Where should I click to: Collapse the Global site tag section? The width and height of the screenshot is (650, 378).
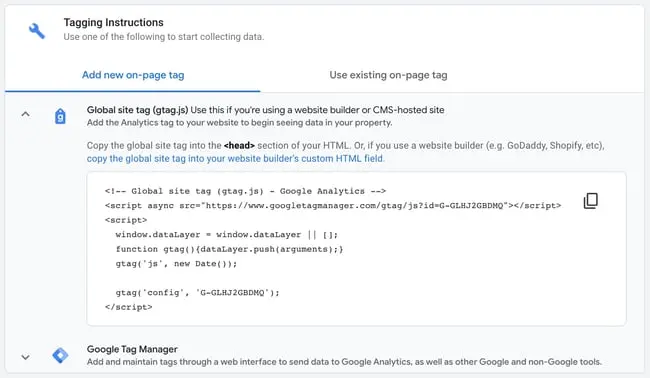coord(25,114)
